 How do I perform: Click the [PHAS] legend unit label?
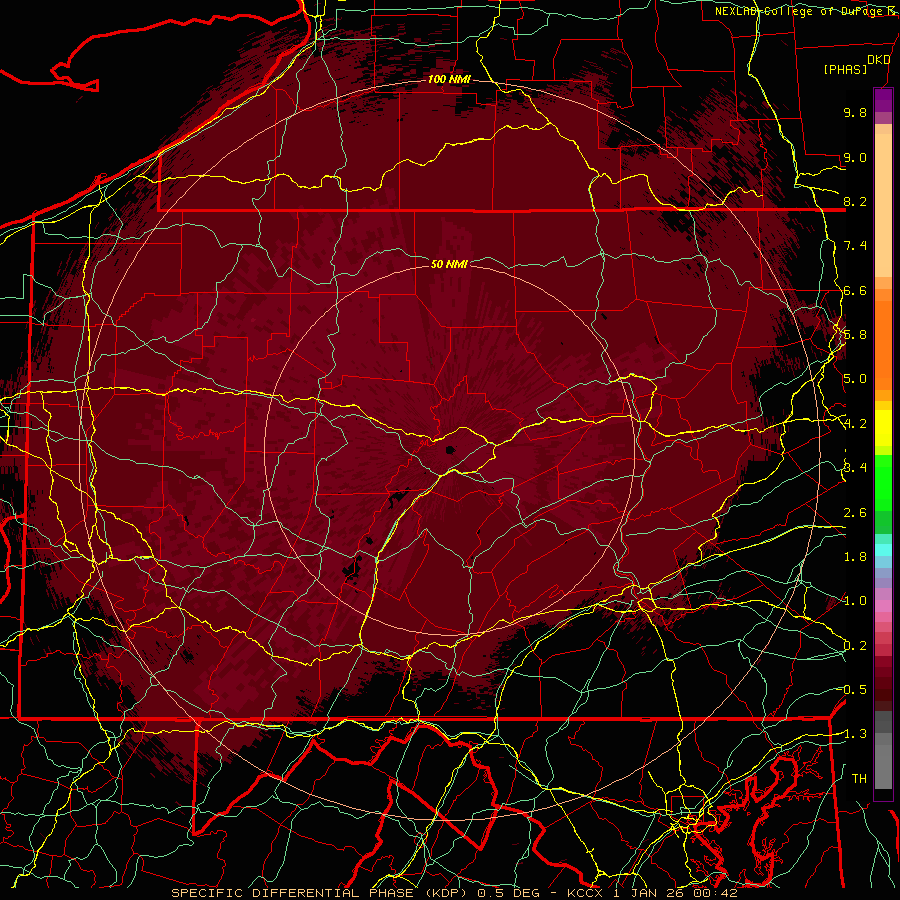click(845, 69)
